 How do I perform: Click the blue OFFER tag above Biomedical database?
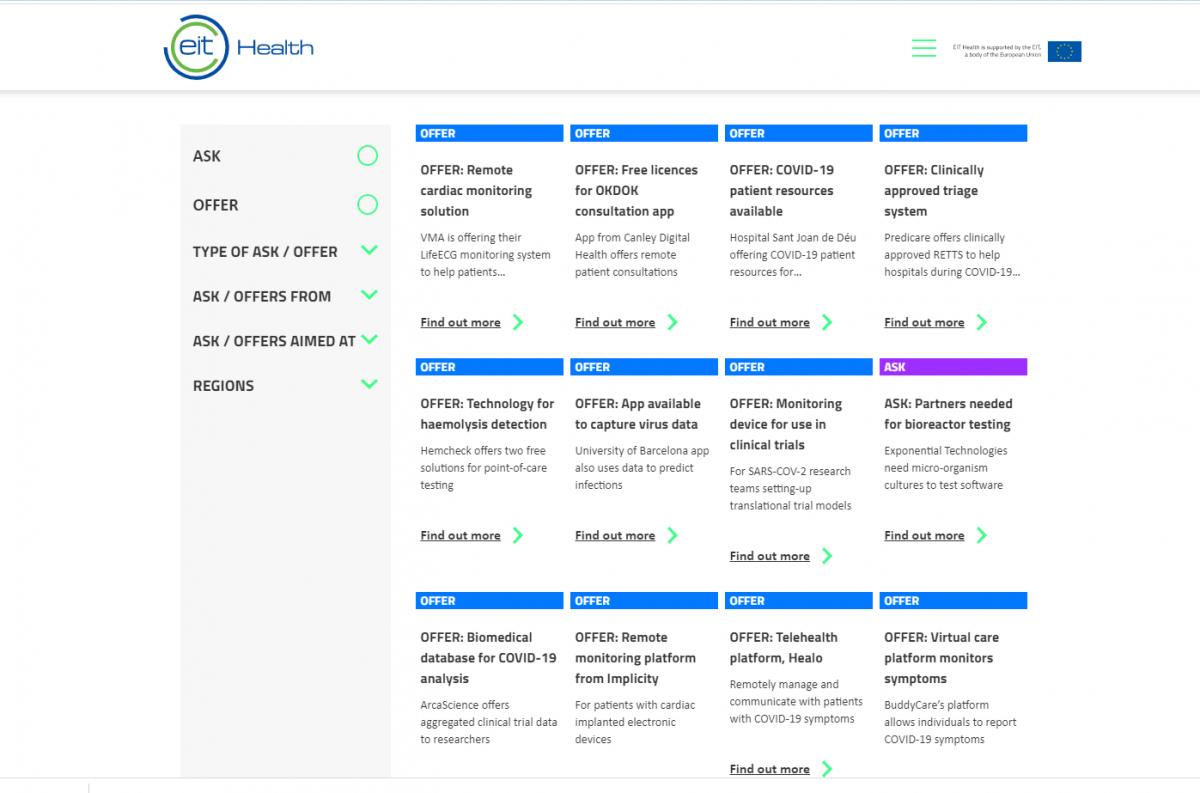[x=489, y=601]
